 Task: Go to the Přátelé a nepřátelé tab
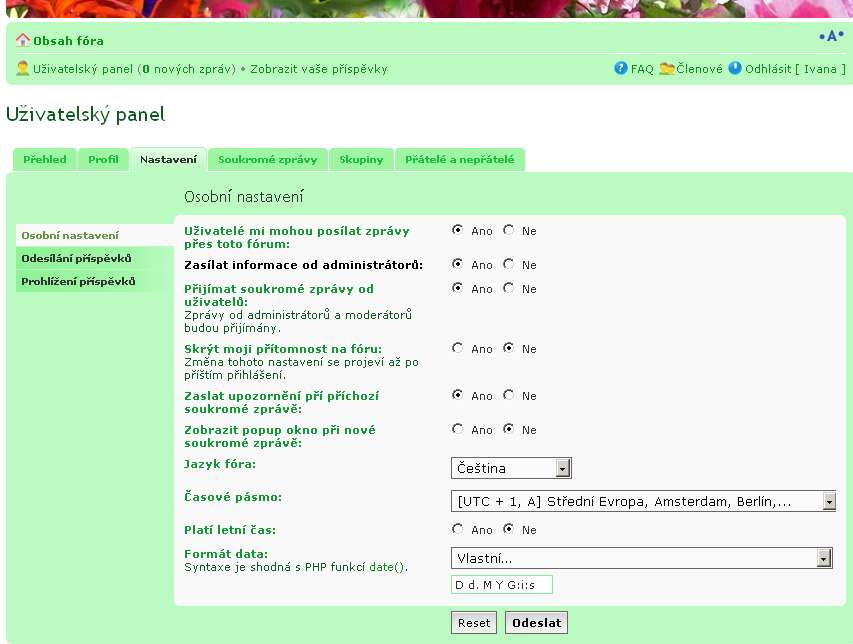459,159
